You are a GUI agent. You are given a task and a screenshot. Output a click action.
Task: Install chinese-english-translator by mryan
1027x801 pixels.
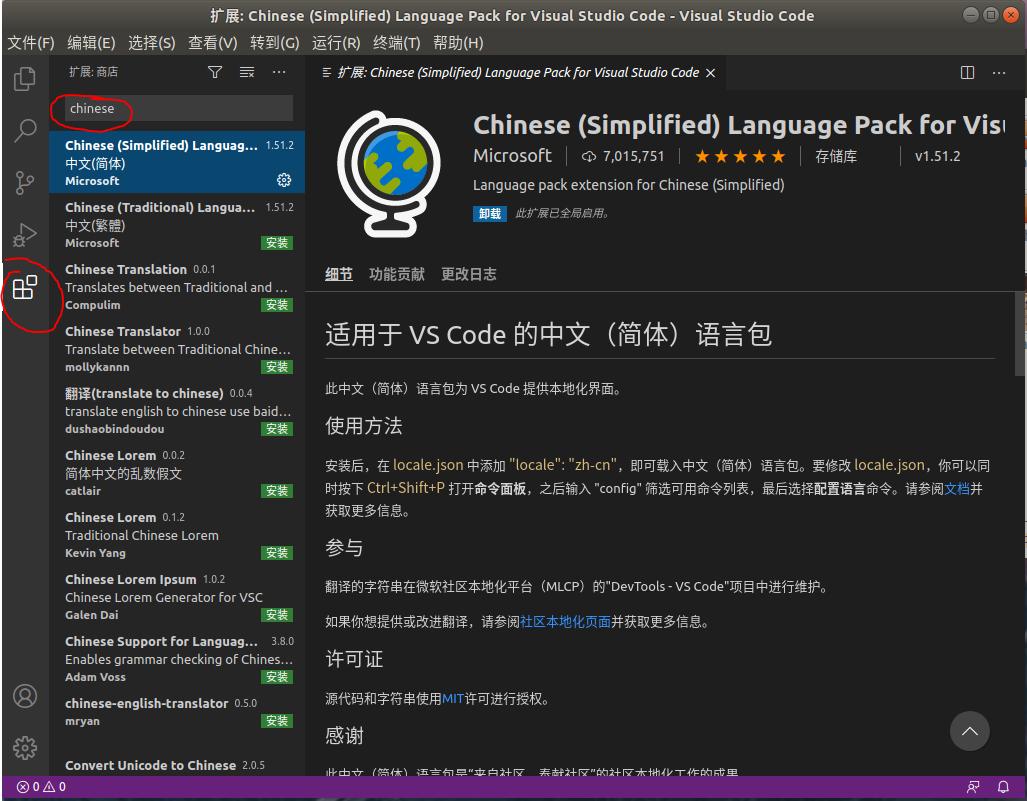pyautogui.click(x=277, y=721)
